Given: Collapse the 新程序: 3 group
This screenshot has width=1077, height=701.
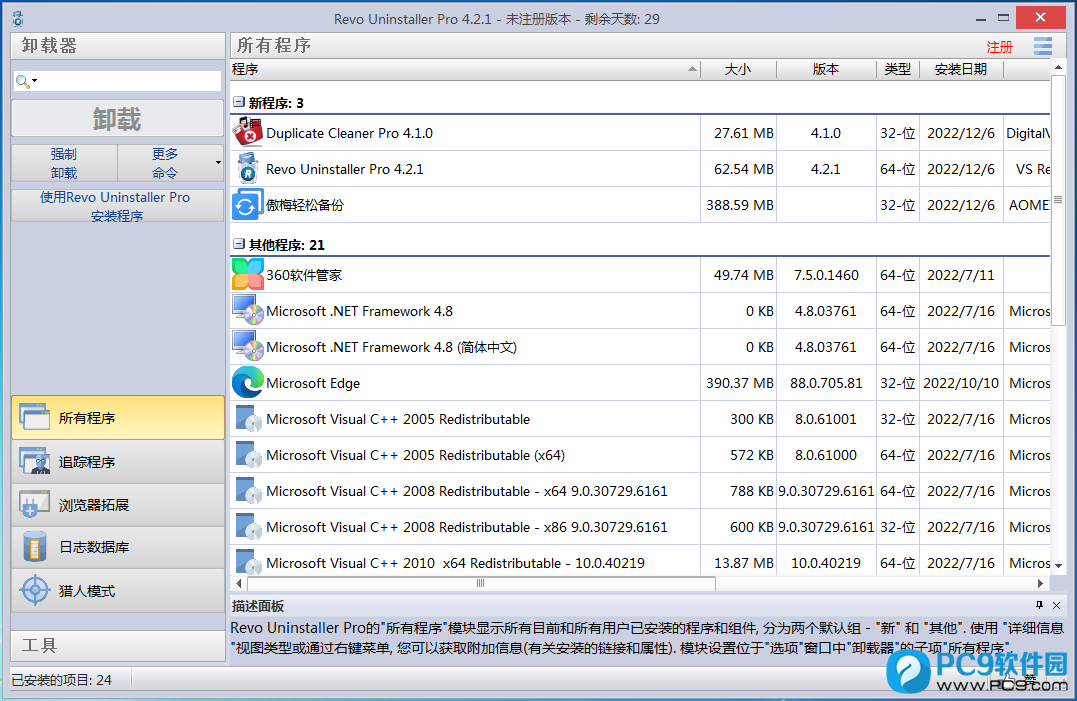Looking at the screenshot, I should [239, 102].
